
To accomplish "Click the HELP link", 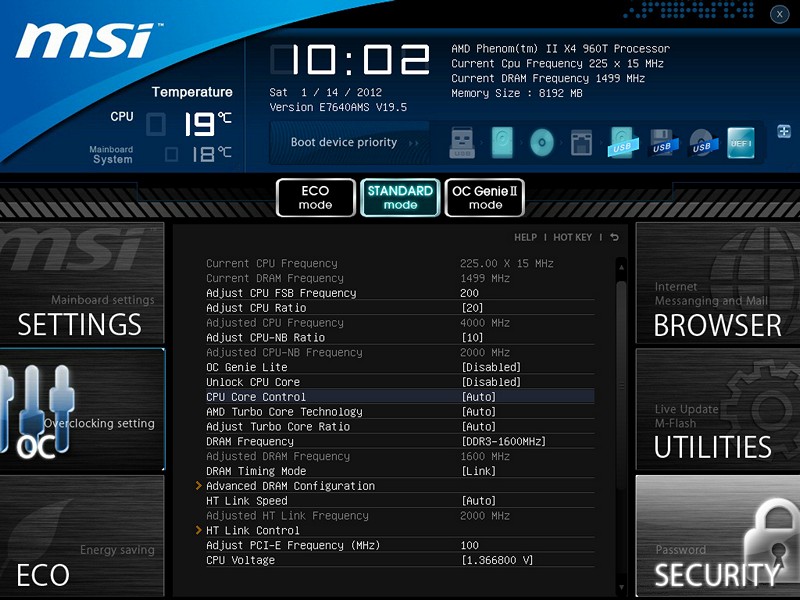I will (525, 237).
